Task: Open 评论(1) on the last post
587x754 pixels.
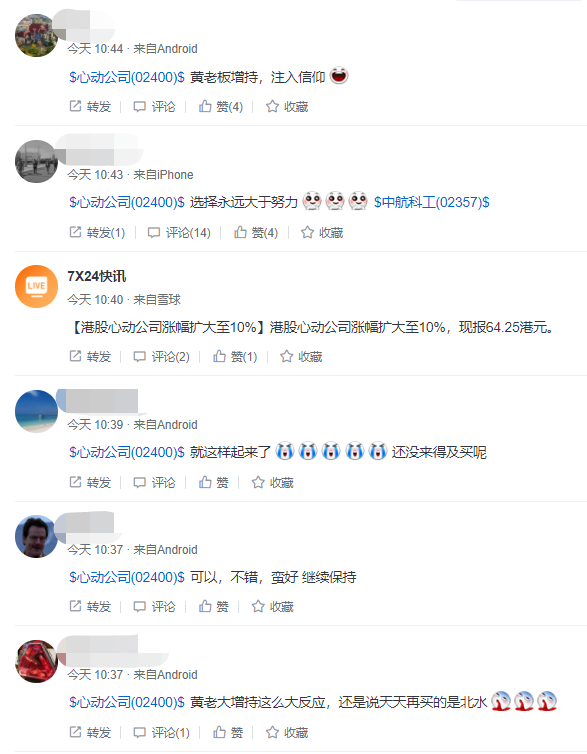Action: pos(162,732)
